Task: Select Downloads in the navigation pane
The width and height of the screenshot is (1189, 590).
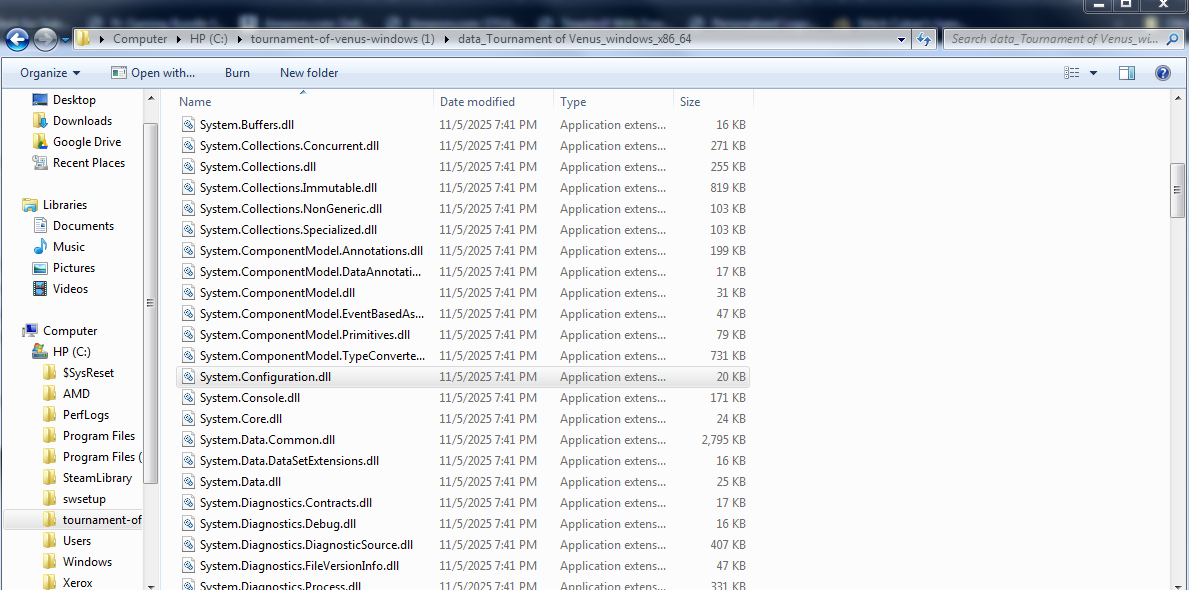Action: point(82,121)
